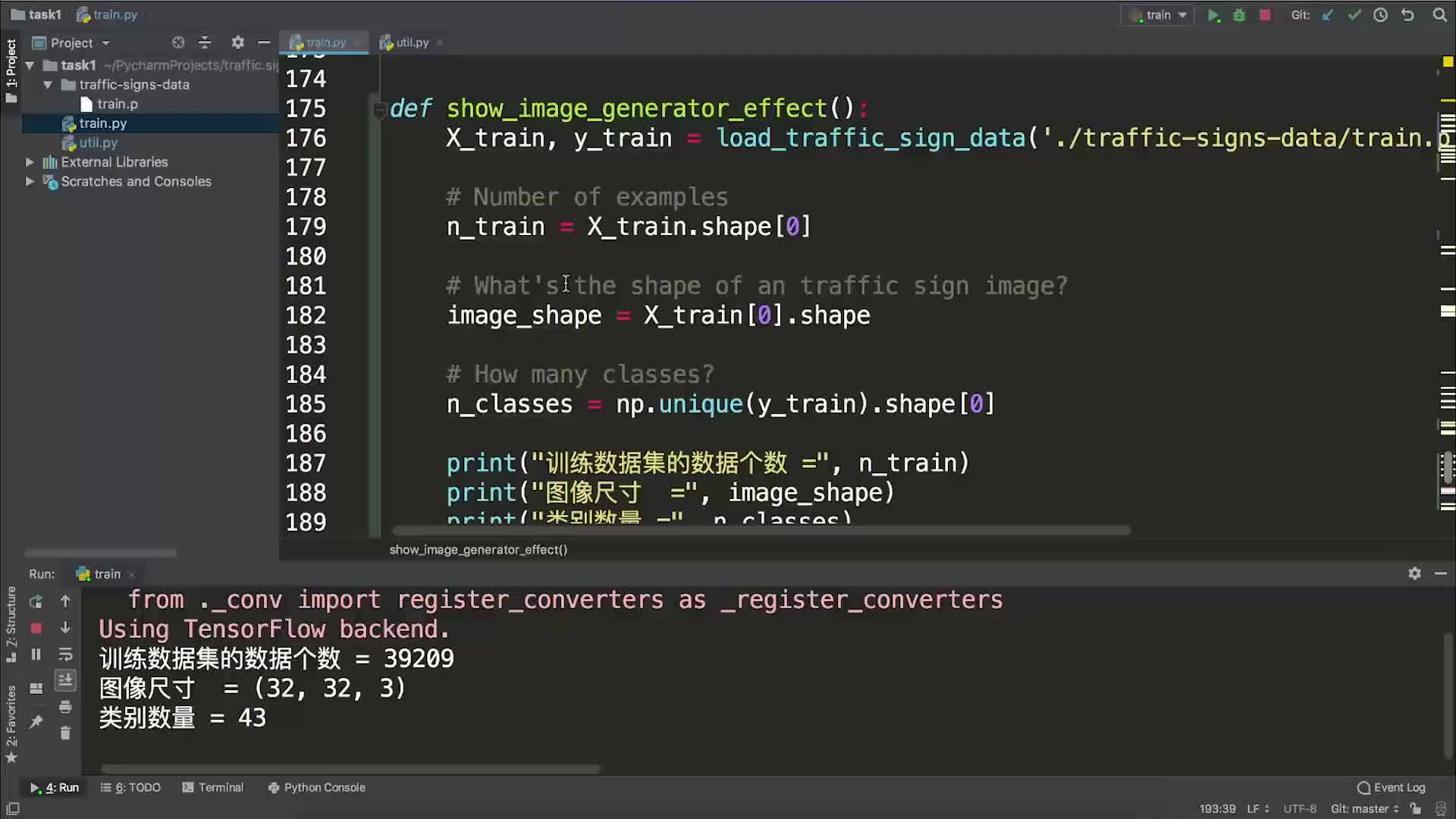Click the second Git checkmark icon
Screen dimensions: 1456x819
(1354, 15)
